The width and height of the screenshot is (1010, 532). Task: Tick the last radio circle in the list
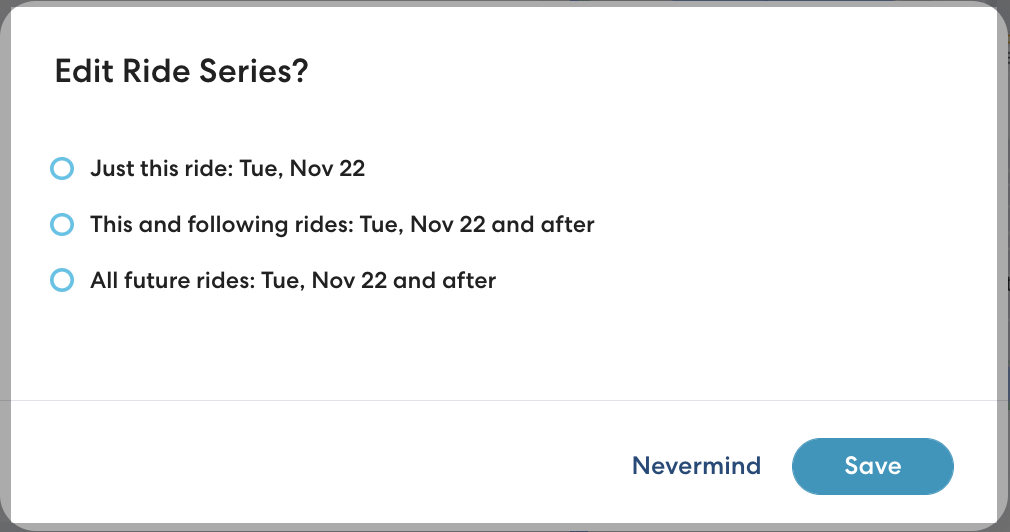click(x=62, y=281)
